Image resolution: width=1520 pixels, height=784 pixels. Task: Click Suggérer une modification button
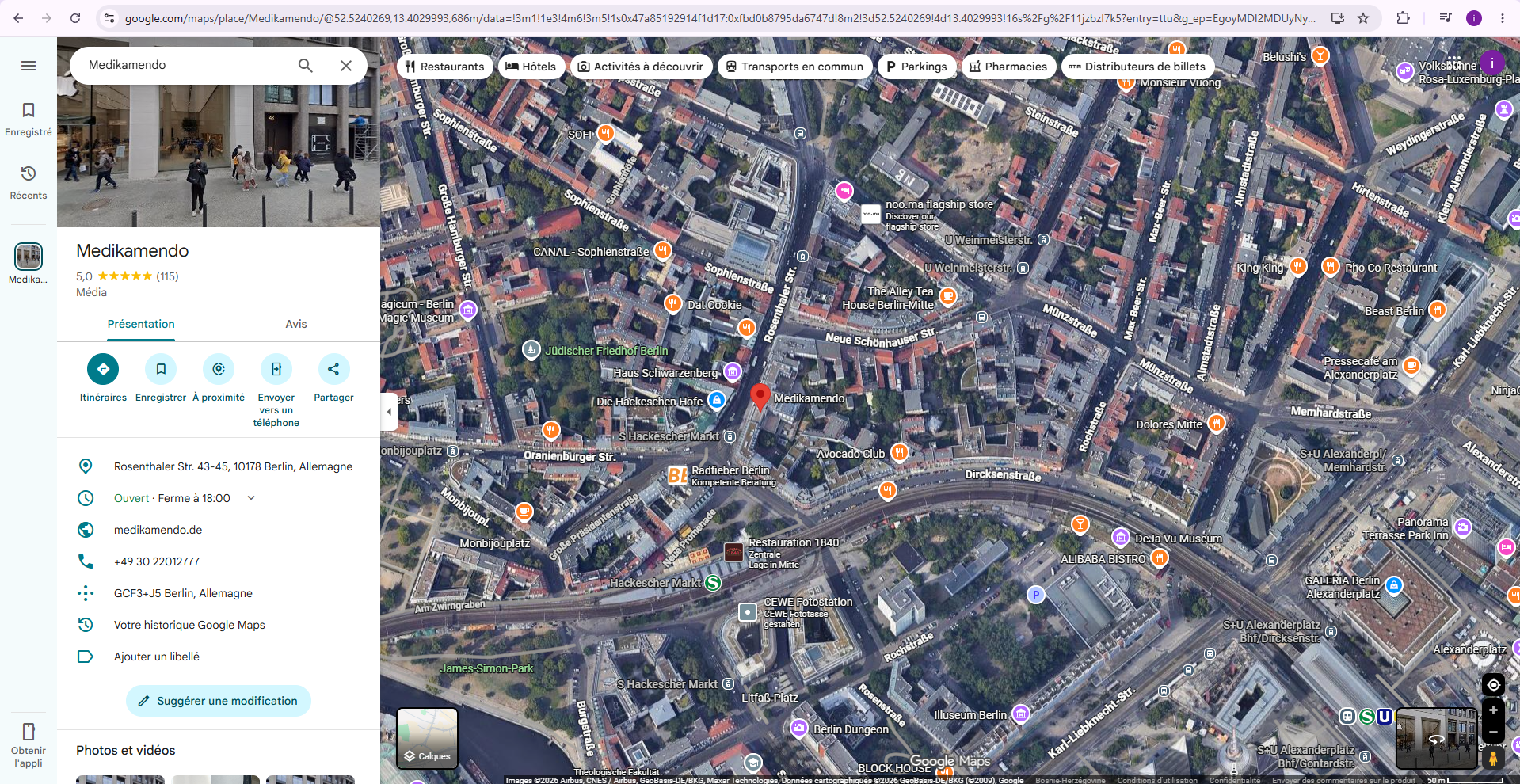click(x=219, y=701)
